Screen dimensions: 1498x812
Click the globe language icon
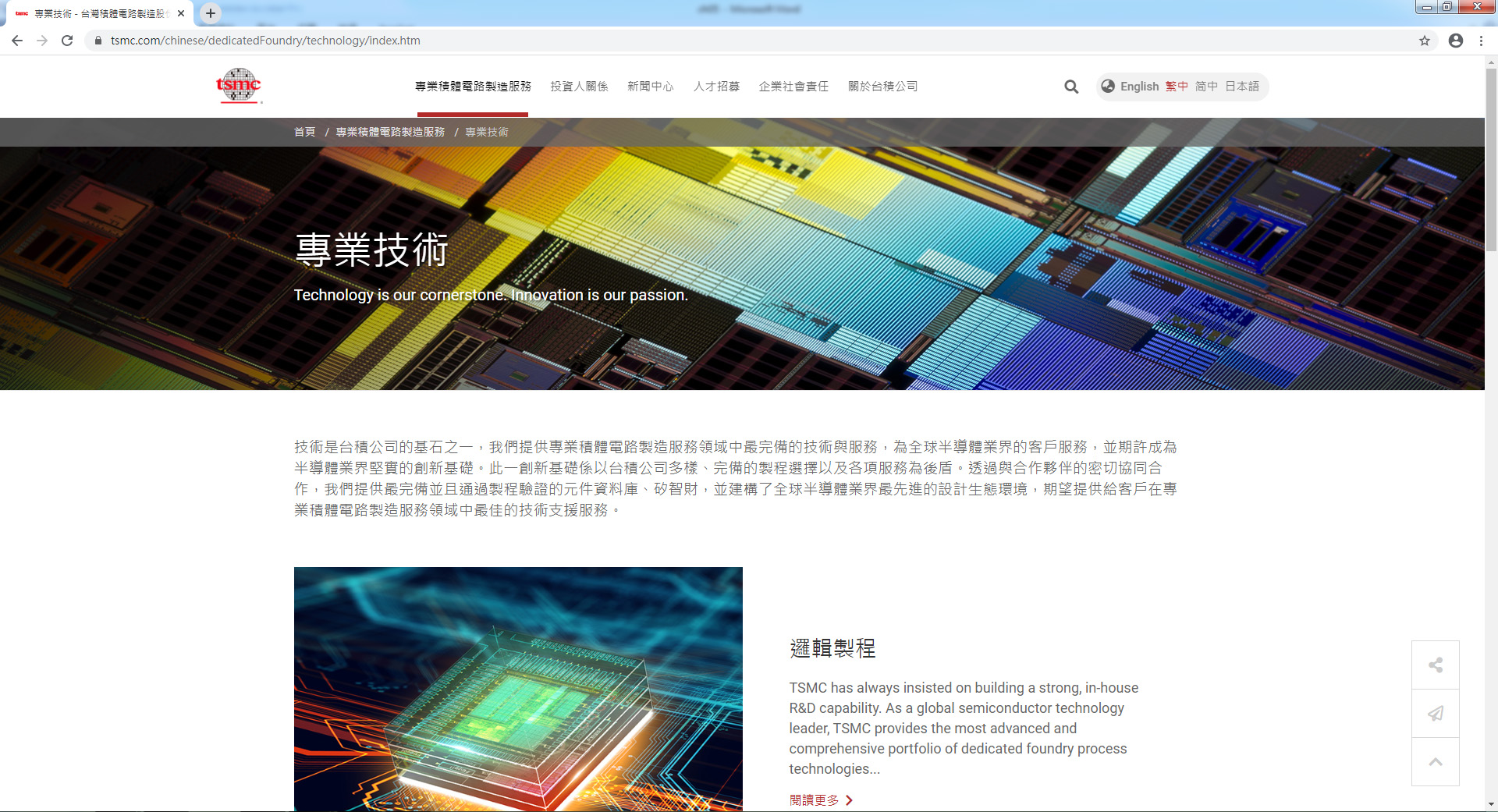(x=1108, y=87)
